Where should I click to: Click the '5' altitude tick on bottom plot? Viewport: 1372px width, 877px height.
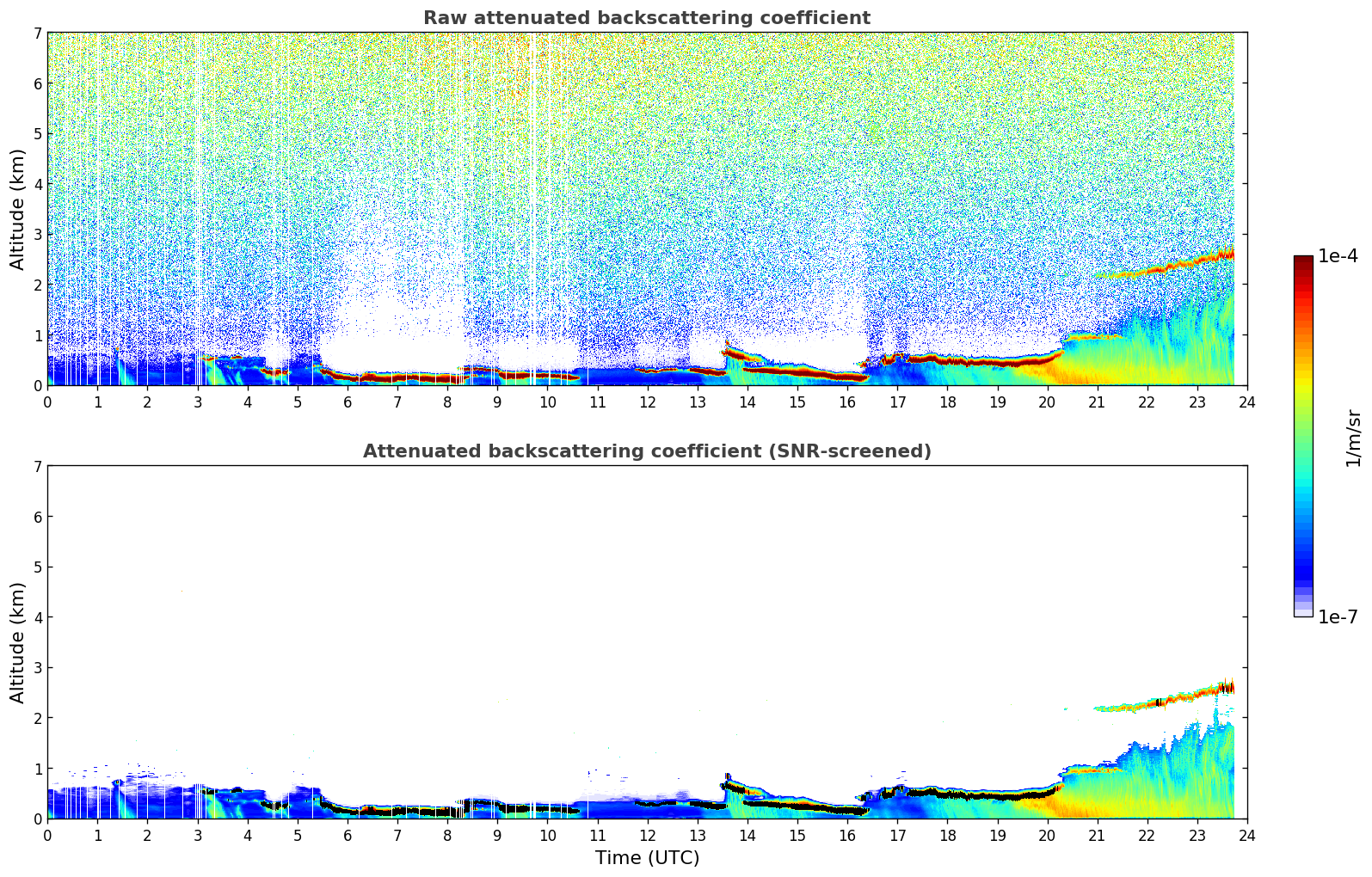(x=38, y=567)
